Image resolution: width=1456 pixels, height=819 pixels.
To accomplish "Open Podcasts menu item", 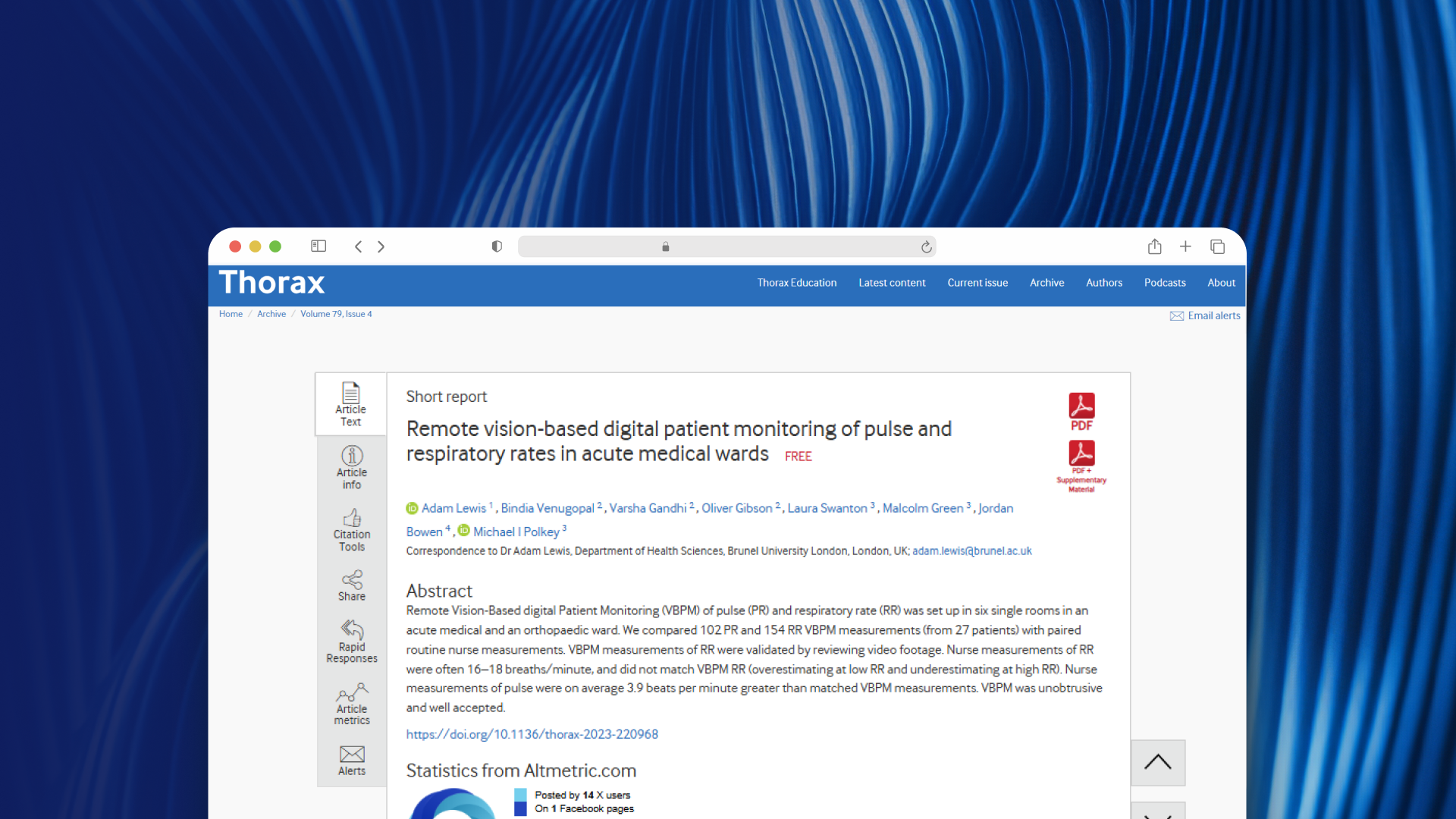I will pos(1165,283).
